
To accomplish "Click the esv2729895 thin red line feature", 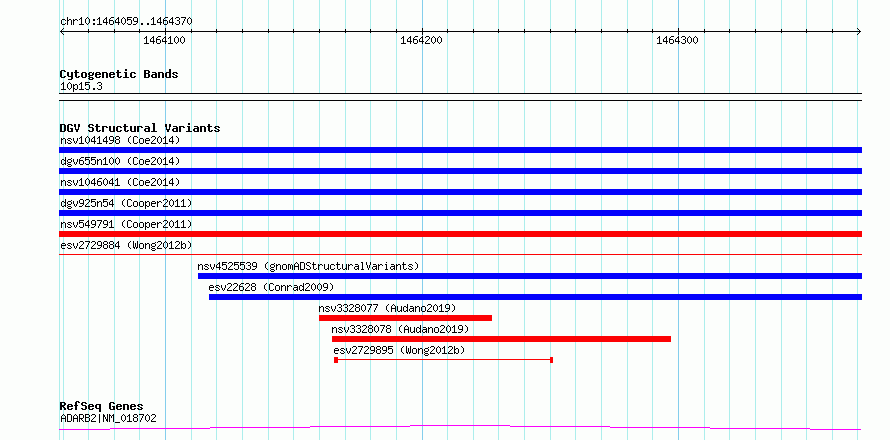I will (444, 360).
